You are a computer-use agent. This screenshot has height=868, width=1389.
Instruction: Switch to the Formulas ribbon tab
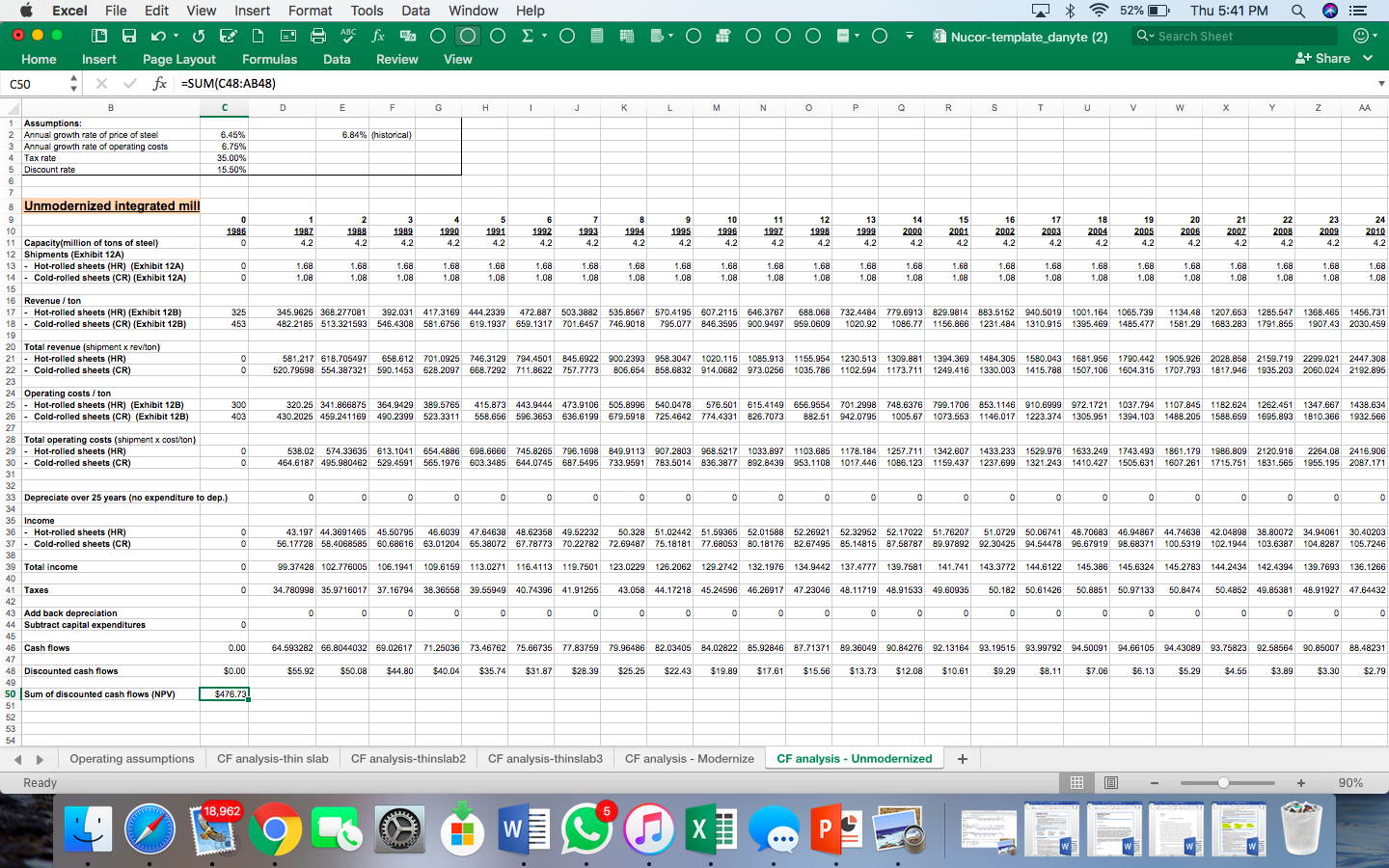pyautogui.click(x=269, y=59)
